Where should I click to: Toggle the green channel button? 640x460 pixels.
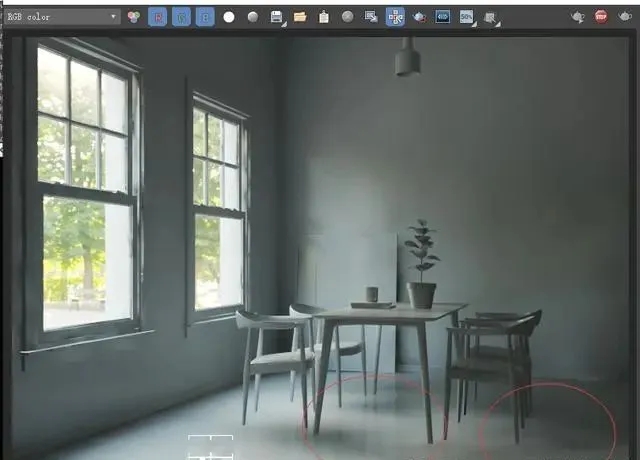coord(181,17)
